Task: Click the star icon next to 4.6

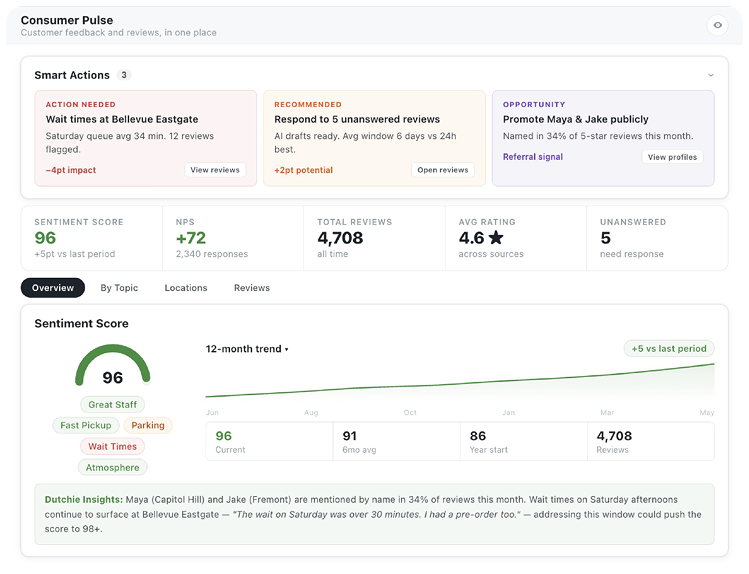Action: tap(496, 237)
